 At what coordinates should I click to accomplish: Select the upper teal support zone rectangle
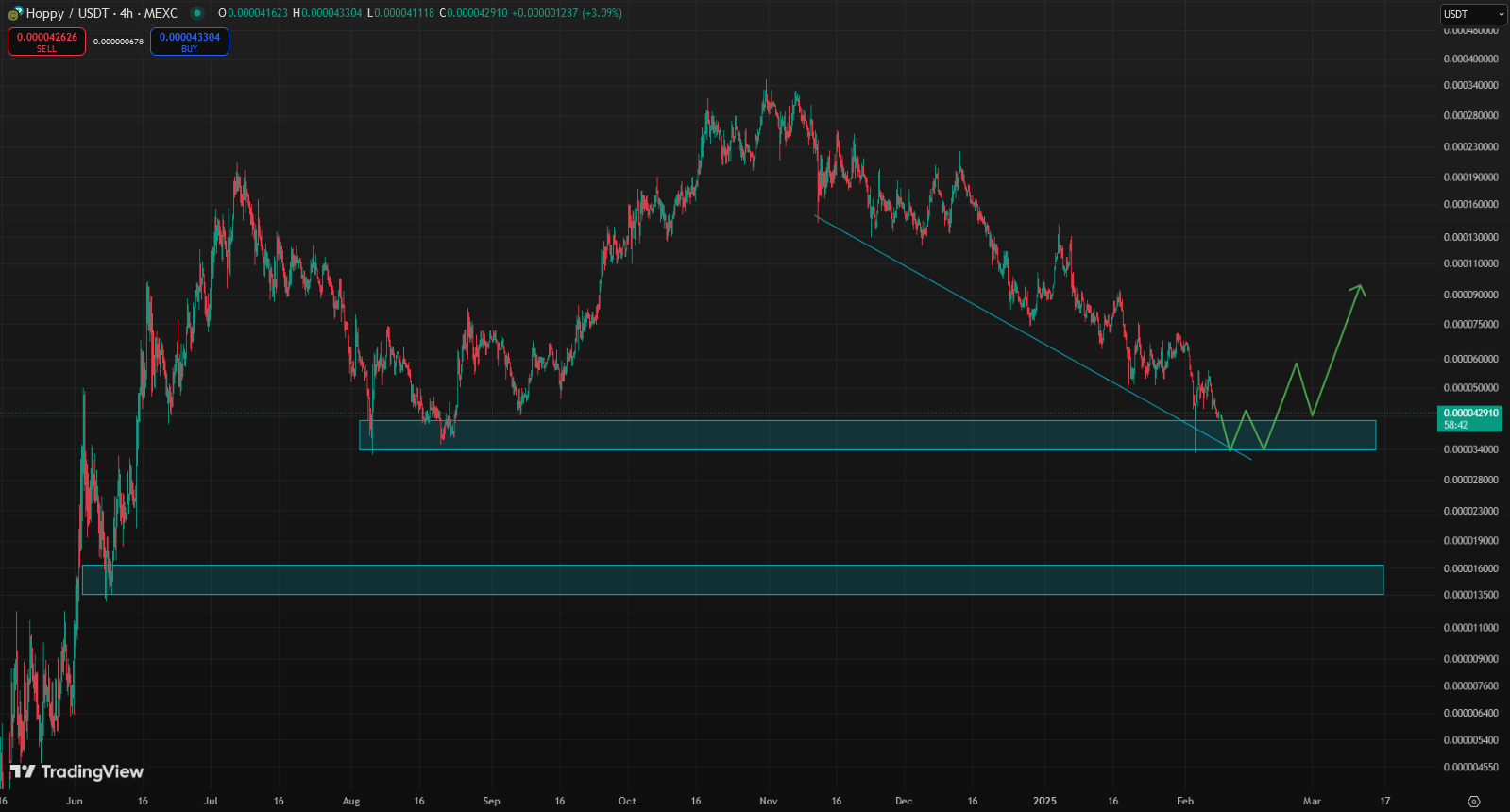[867, 434]
